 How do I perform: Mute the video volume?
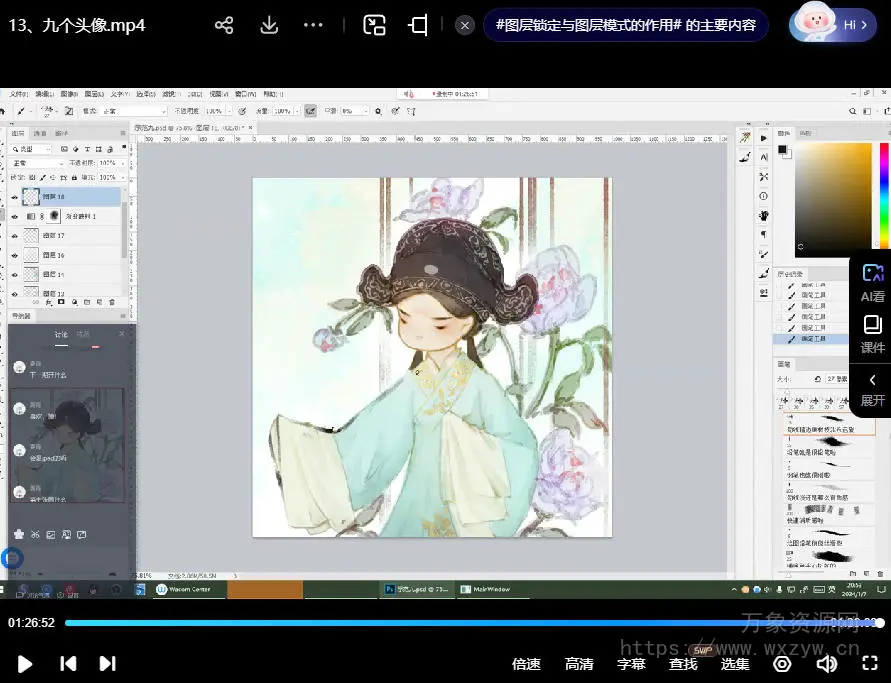coord(826,663)
